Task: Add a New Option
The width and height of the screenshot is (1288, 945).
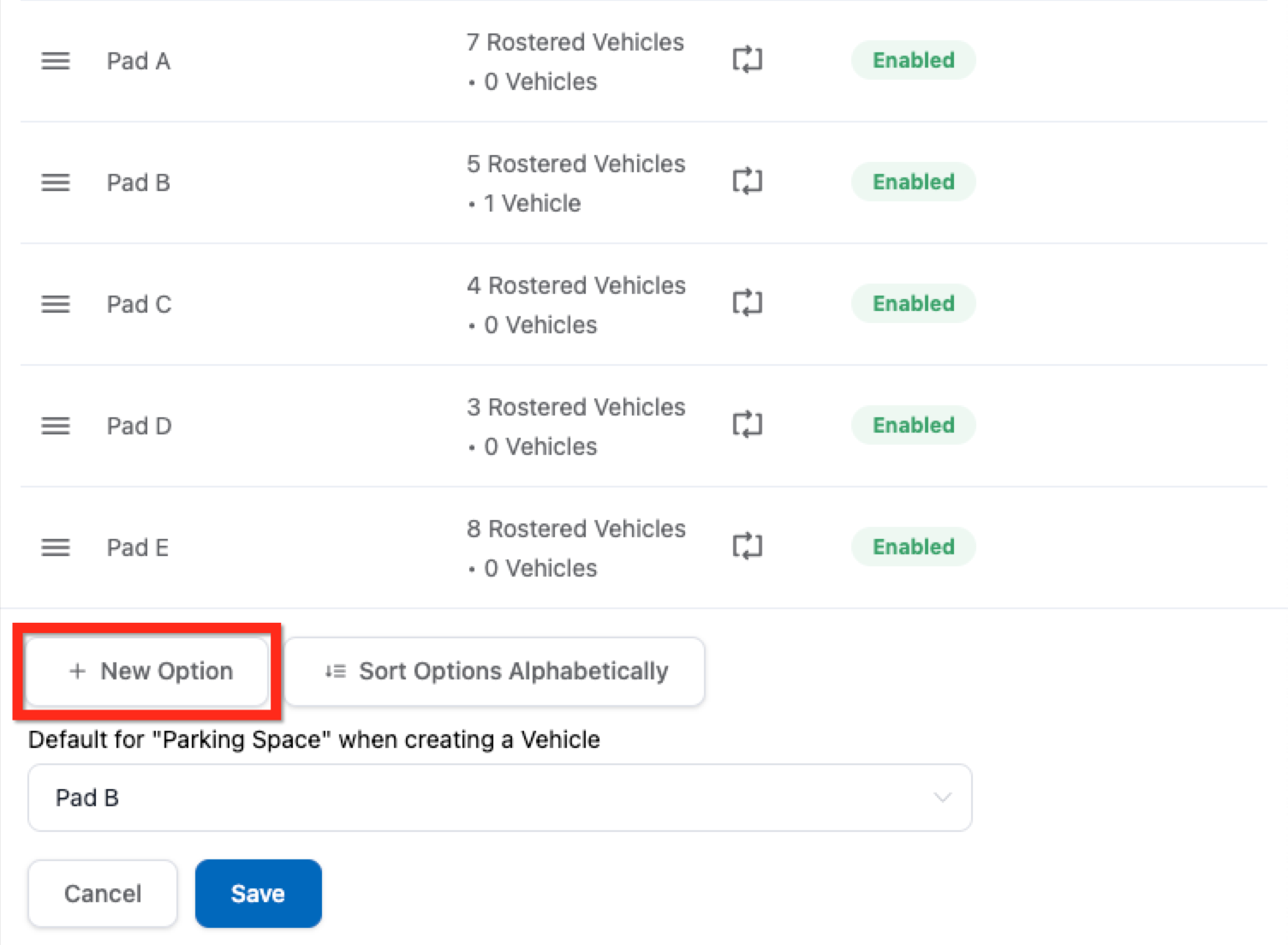Action: pyautogui.click(x=147, y=671)
